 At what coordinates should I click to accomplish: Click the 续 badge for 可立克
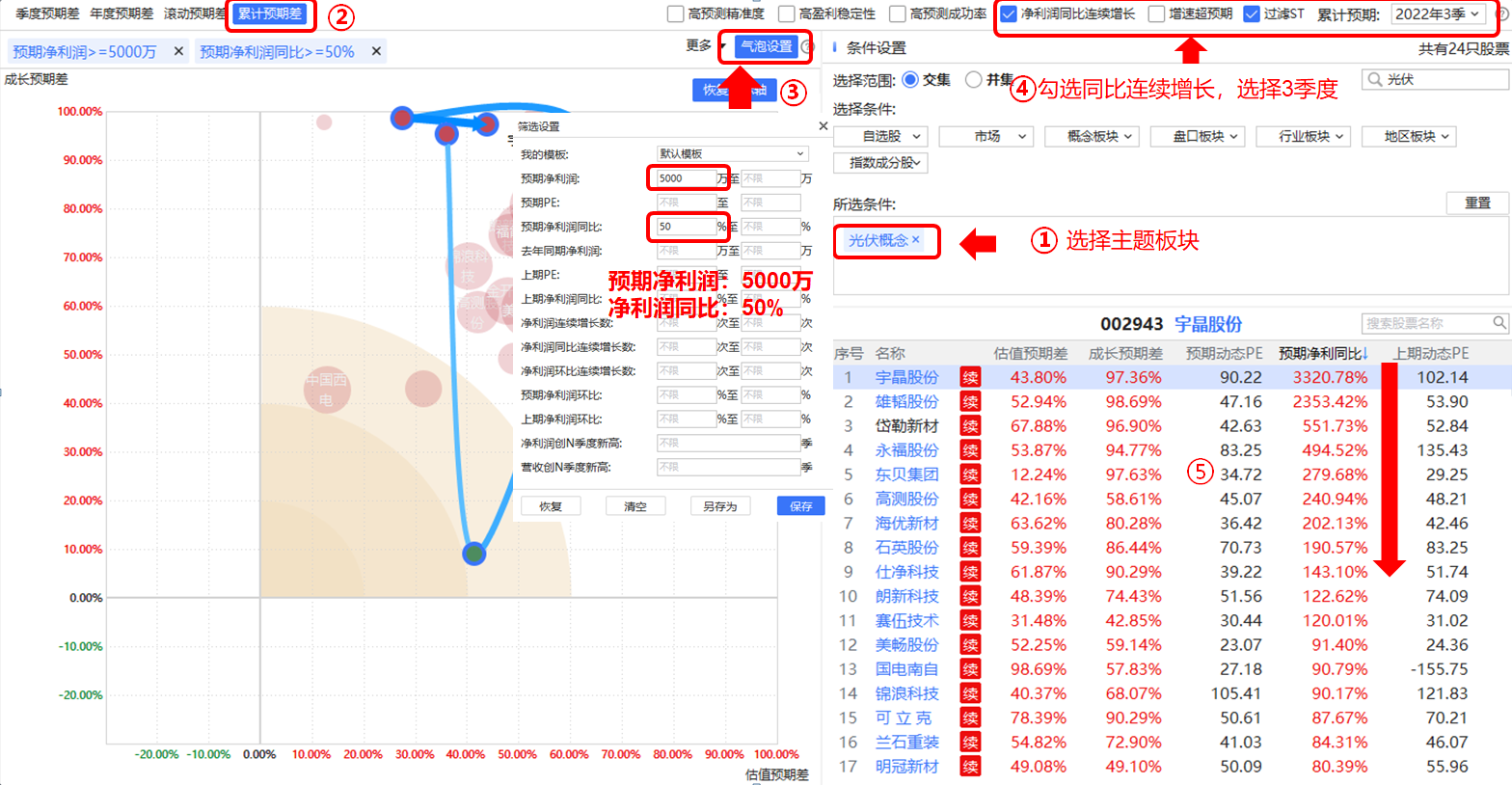(970, 718)
